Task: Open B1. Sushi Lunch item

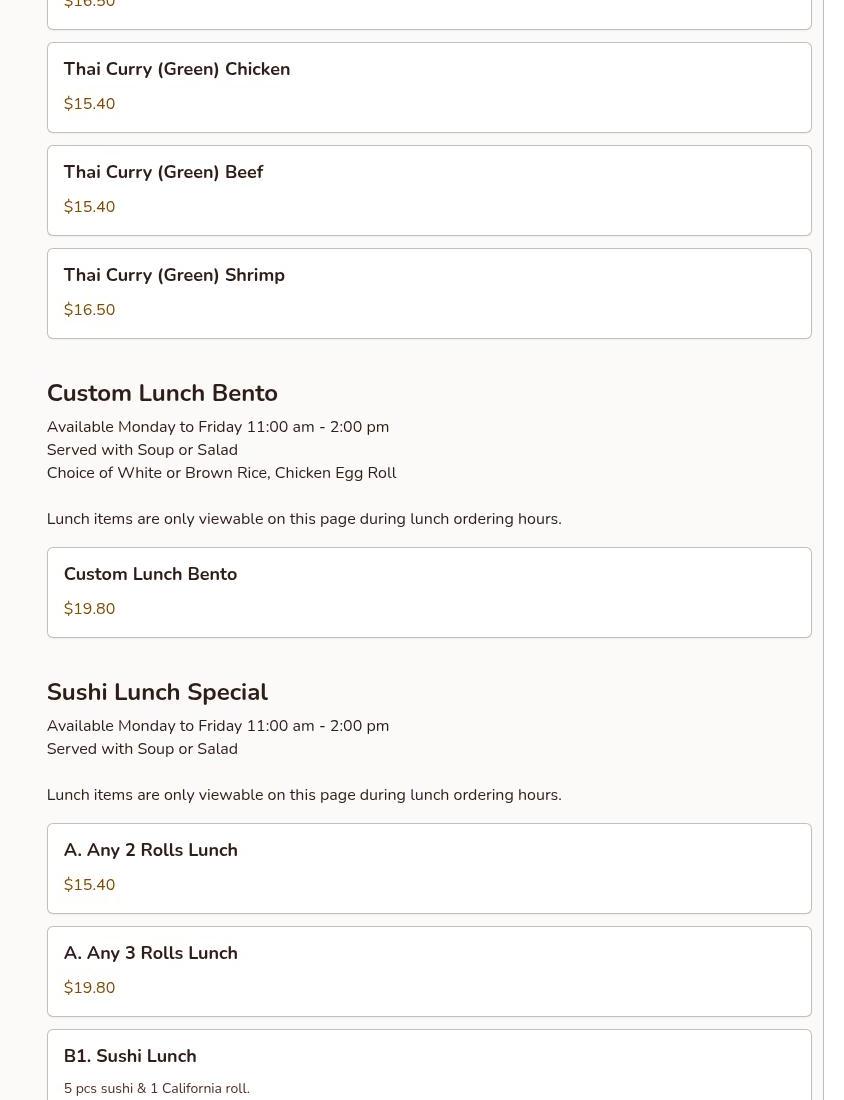Action: (429, 1065)
